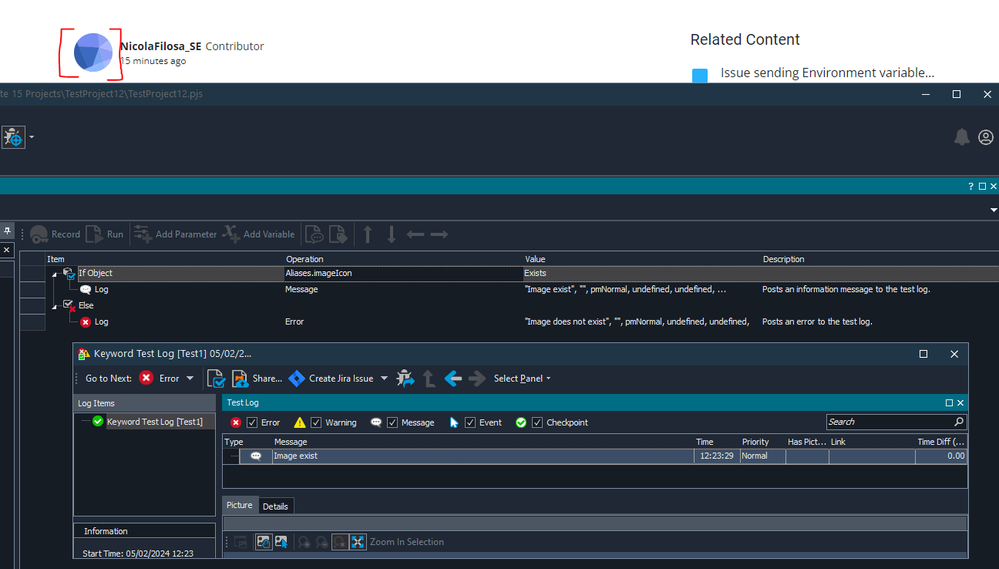Uncheck the Warning filter checkbox

tap(316, 422)
